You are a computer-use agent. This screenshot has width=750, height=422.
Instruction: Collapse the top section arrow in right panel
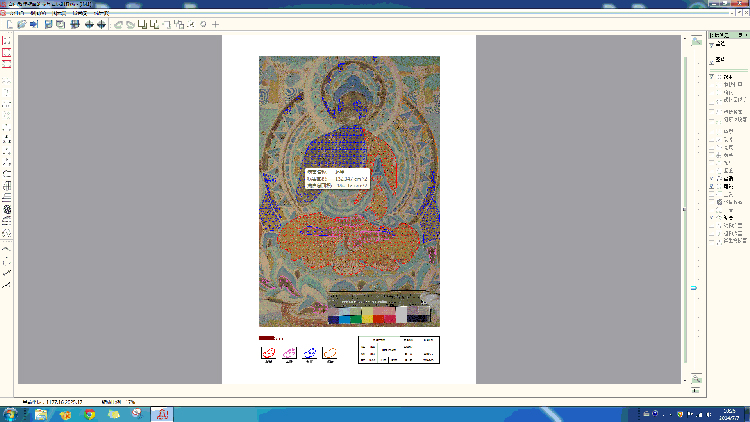coord(712,45)
